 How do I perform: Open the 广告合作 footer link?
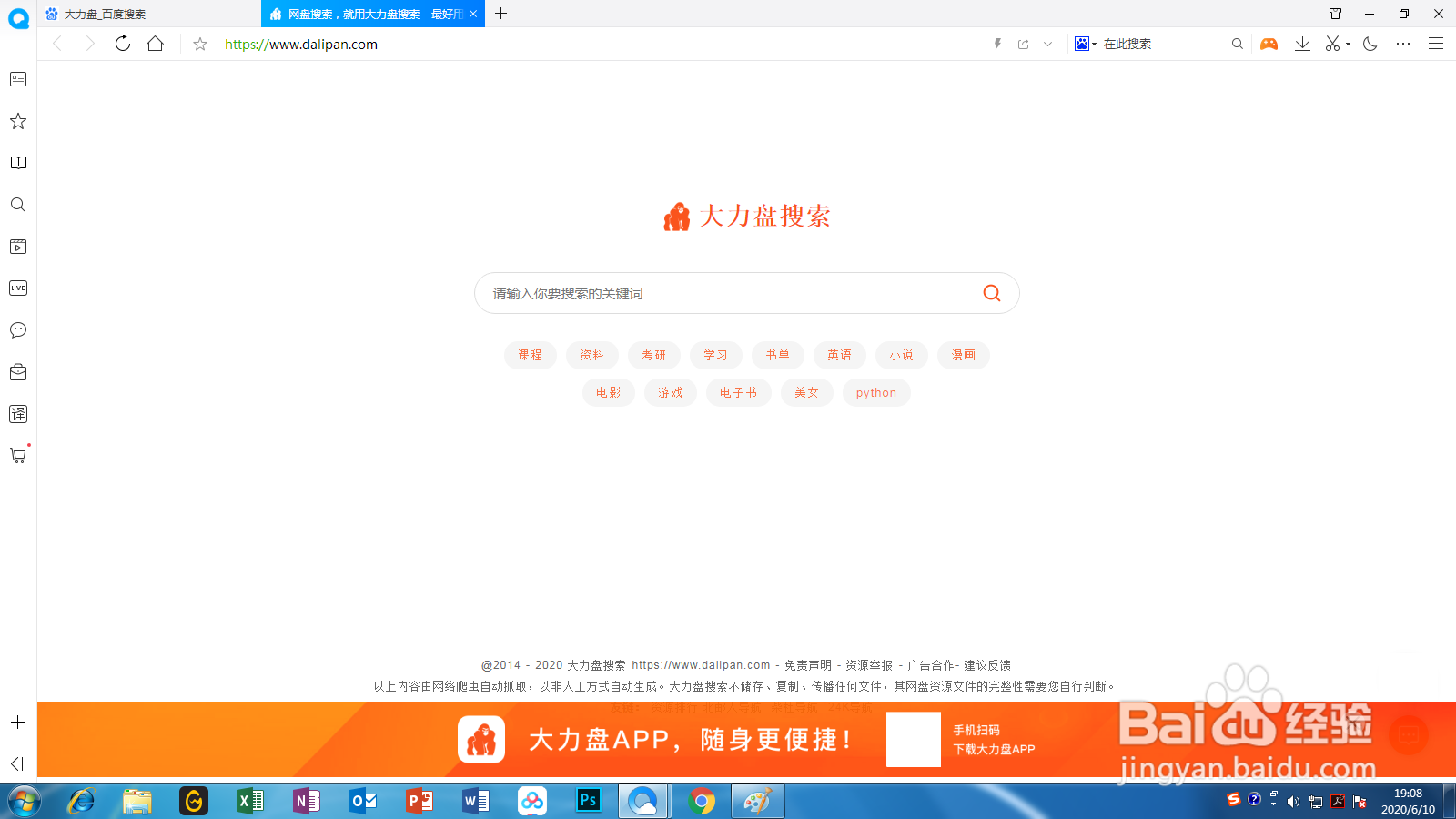(x=931, y=665)
